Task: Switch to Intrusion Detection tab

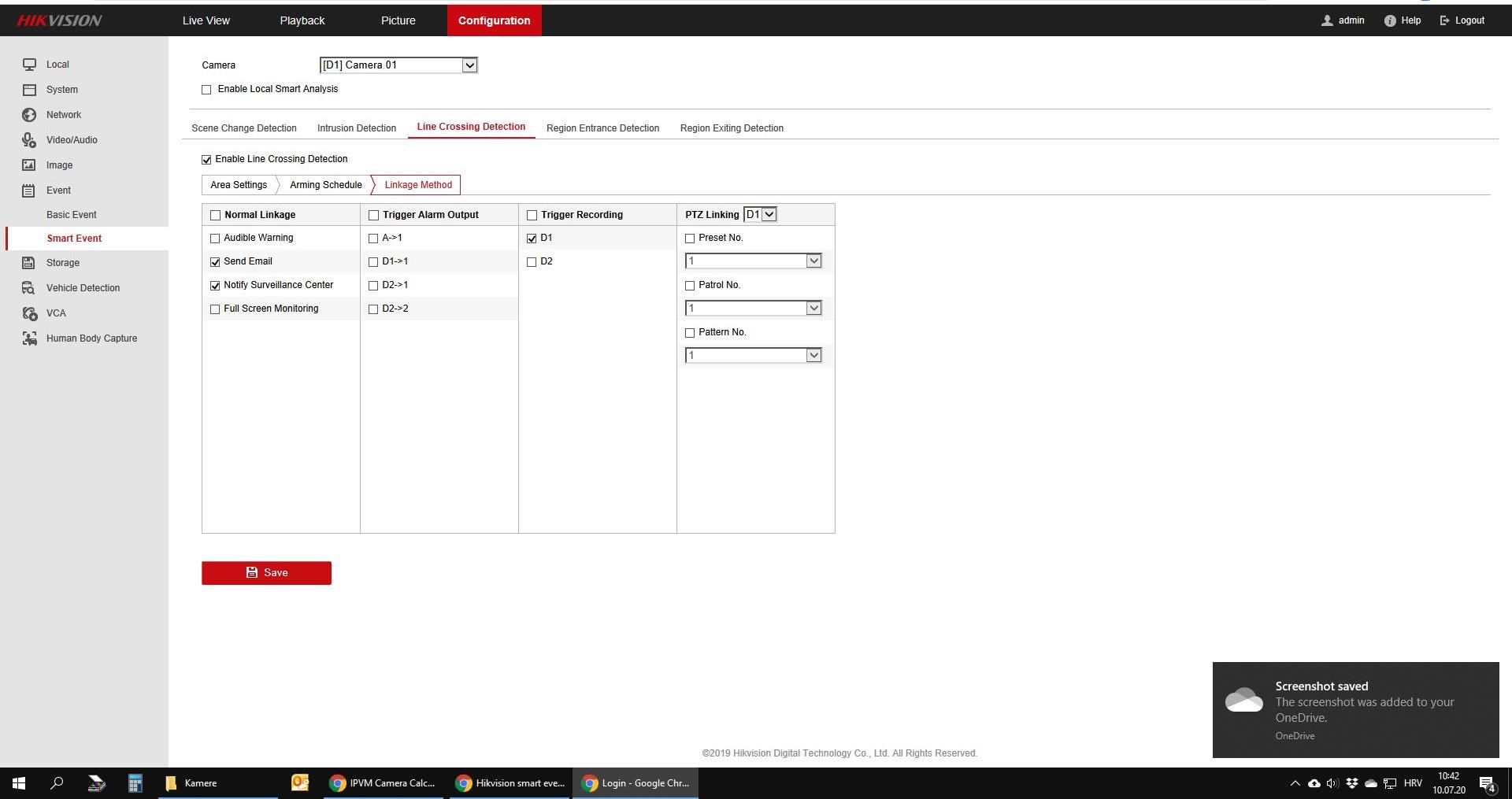Action: click(x=356, y=128)
